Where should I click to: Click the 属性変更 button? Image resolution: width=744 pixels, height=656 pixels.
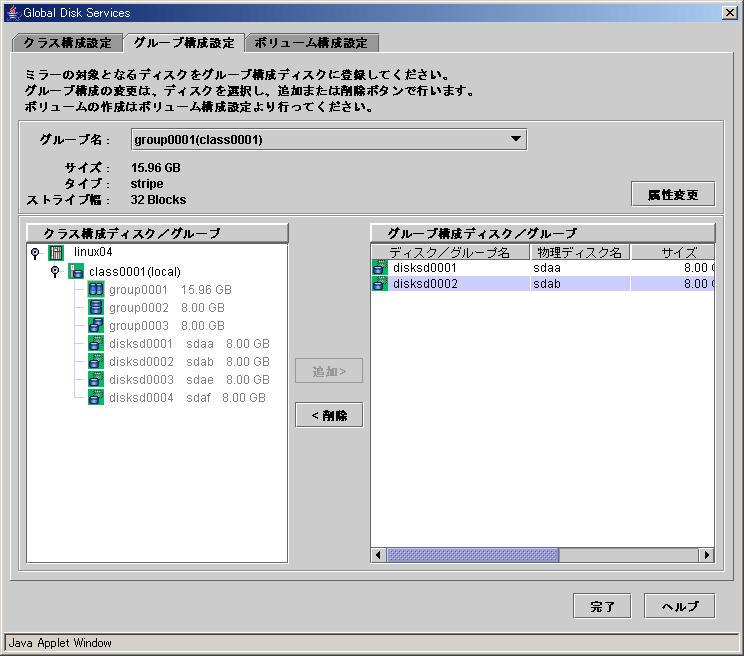click(x=672, y=195)
